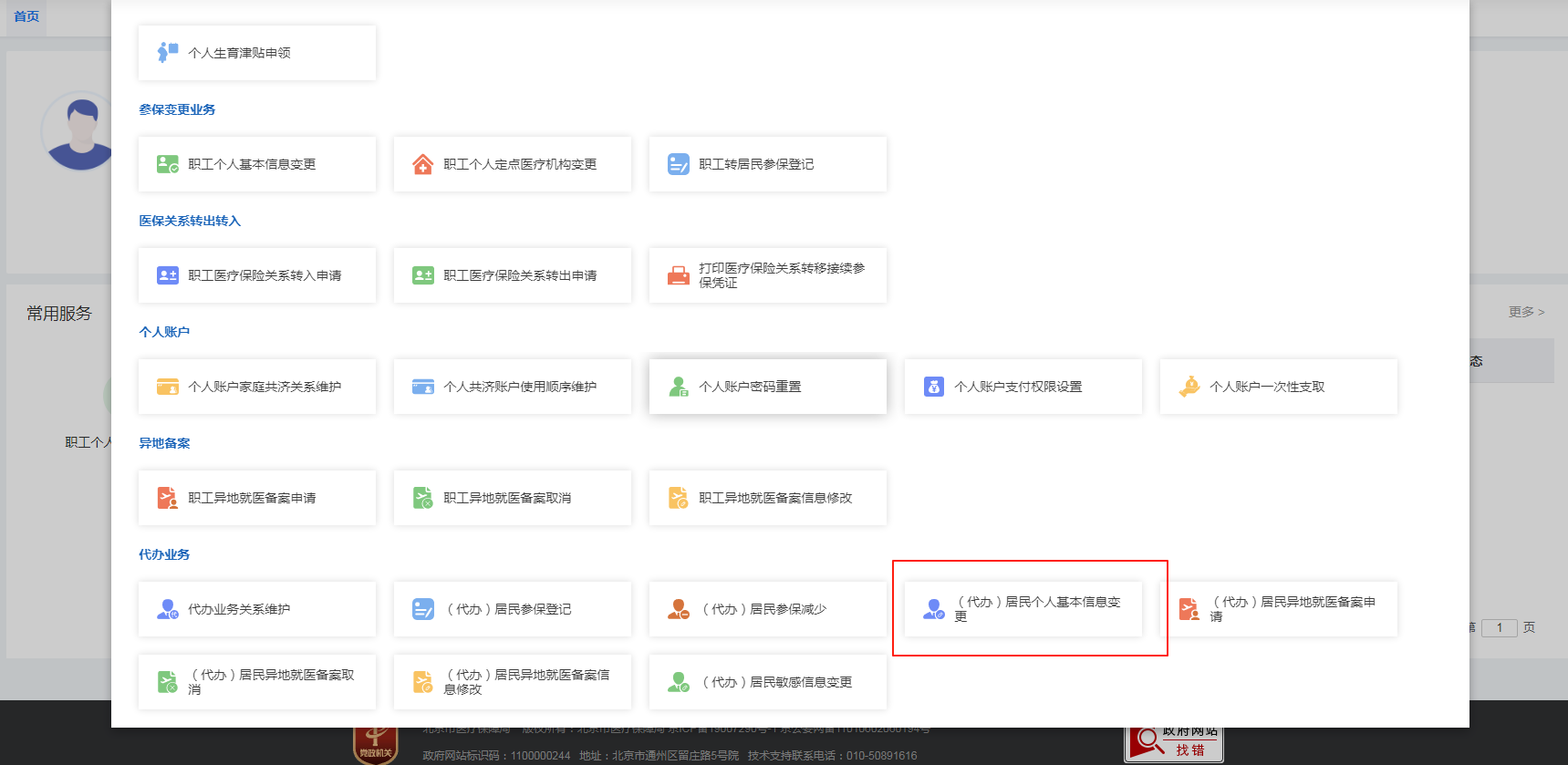Click the 个人账户家庭共济关系维护 card icon
Viewport: 1568px width, 765px height.
click(168, 386)
